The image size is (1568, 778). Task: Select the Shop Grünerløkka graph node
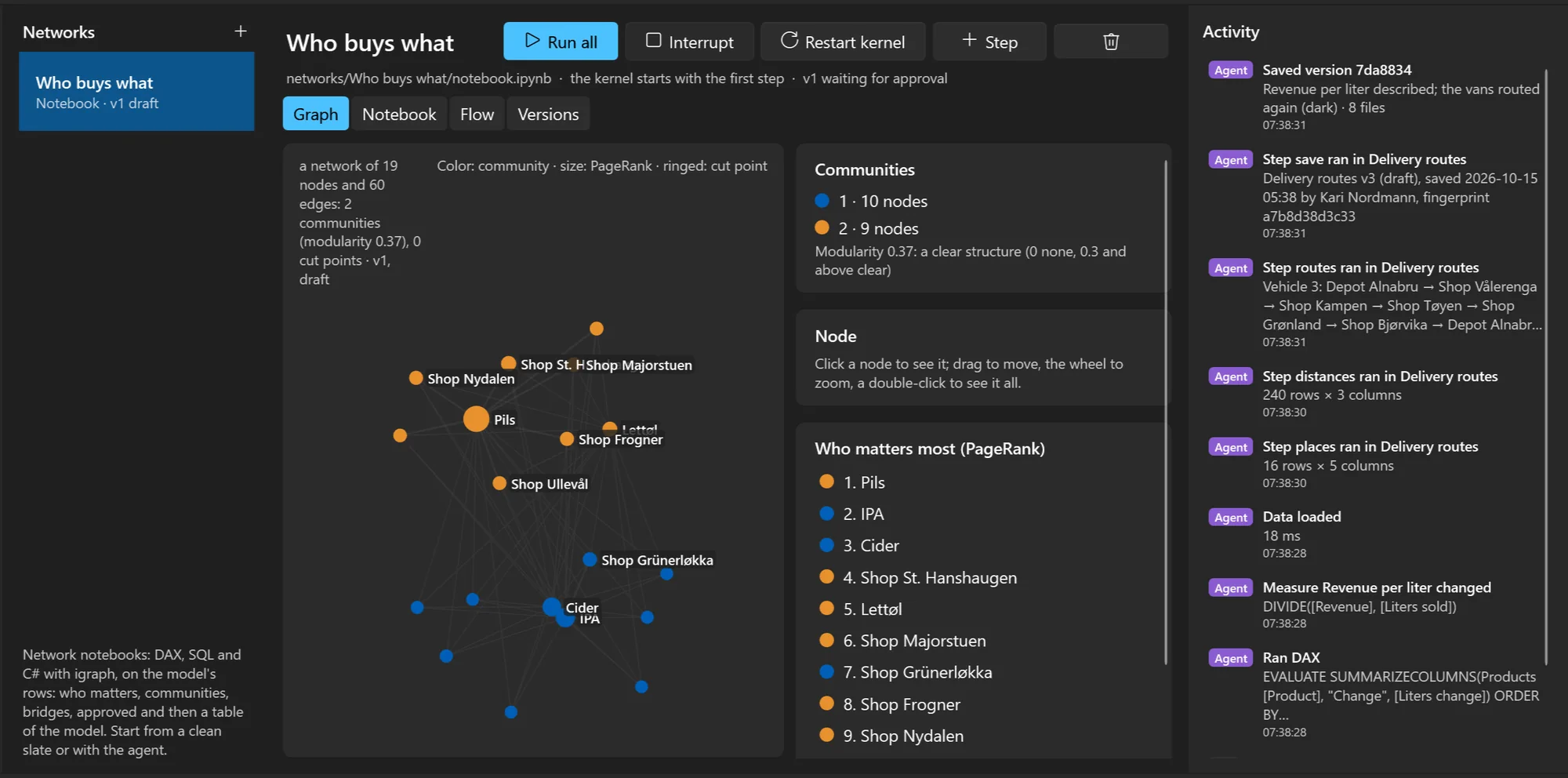click(x=590, y=559)
